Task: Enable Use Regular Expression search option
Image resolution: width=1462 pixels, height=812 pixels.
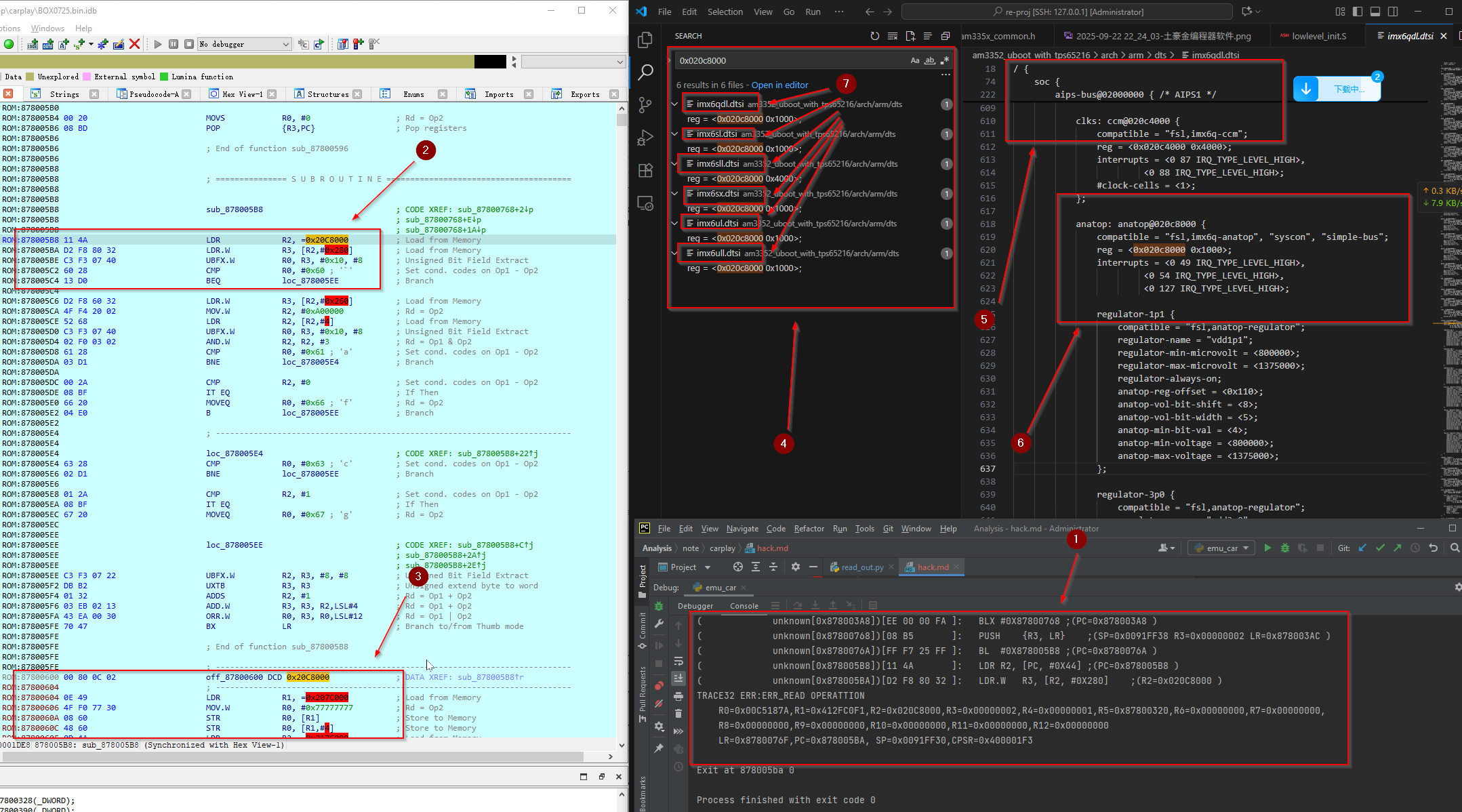Action: [x=944, y=60]
